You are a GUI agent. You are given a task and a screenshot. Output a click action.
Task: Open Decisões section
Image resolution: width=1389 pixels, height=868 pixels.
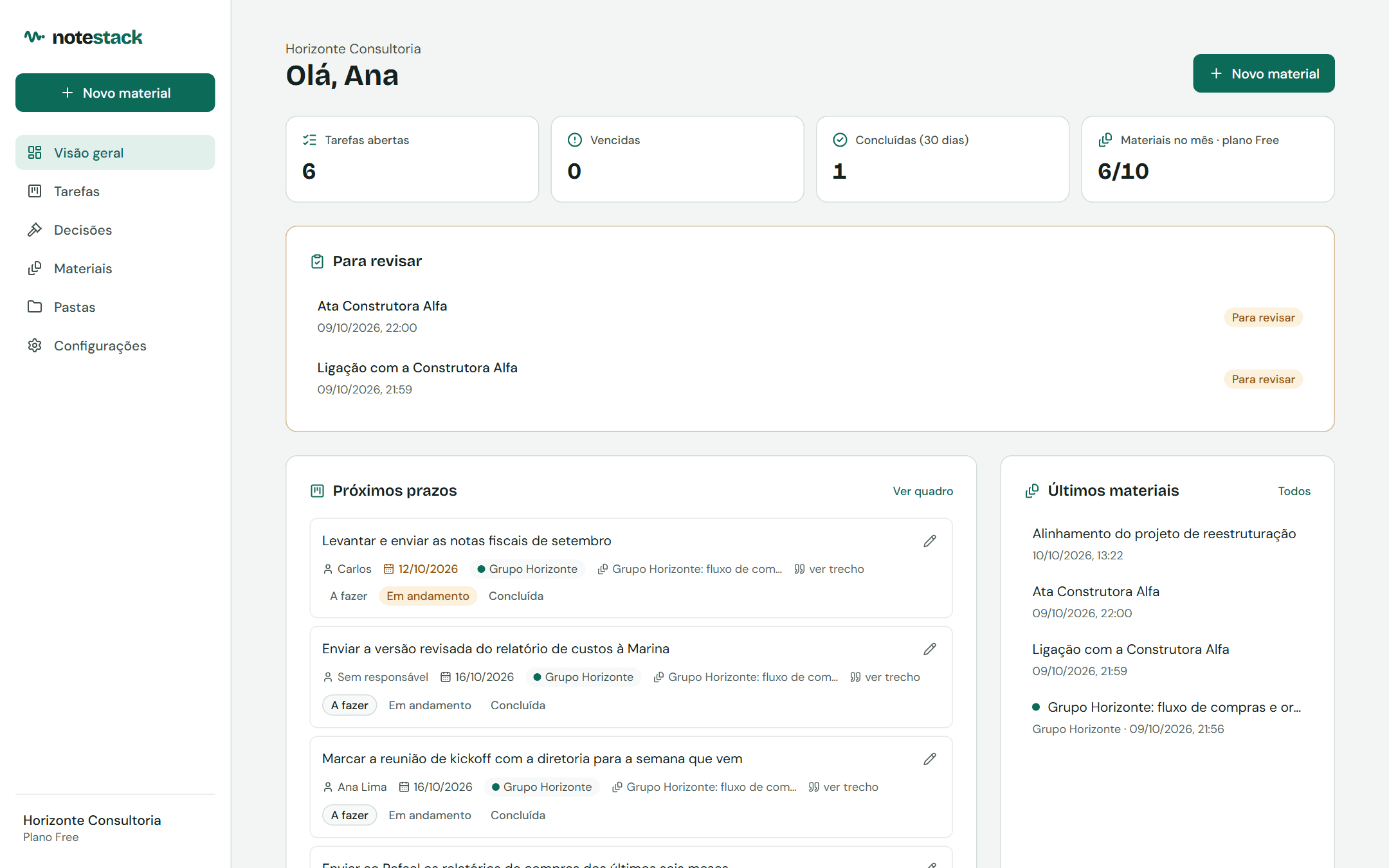pyautogui.click(x=115, y=230)
